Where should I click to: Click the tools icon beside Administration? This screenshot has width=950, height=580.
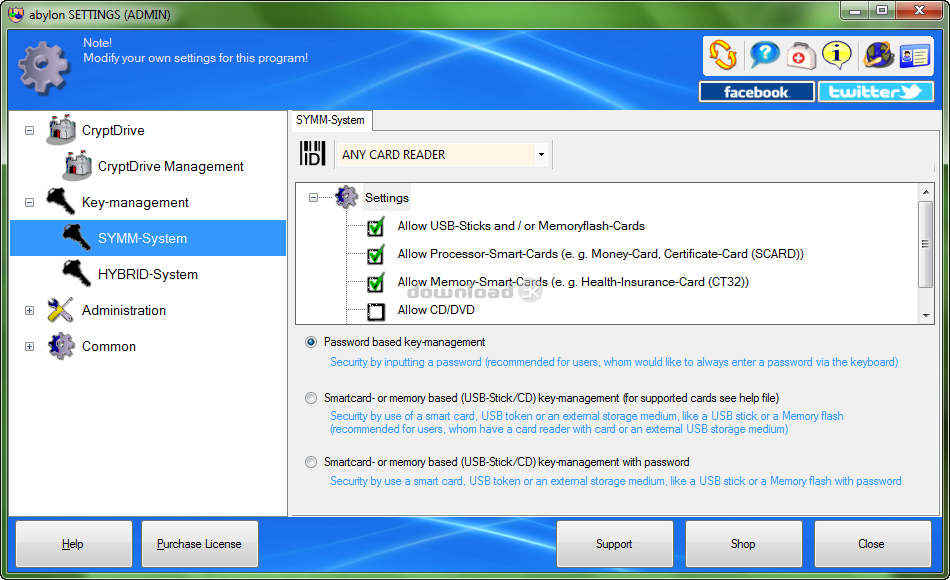(61, 310)
